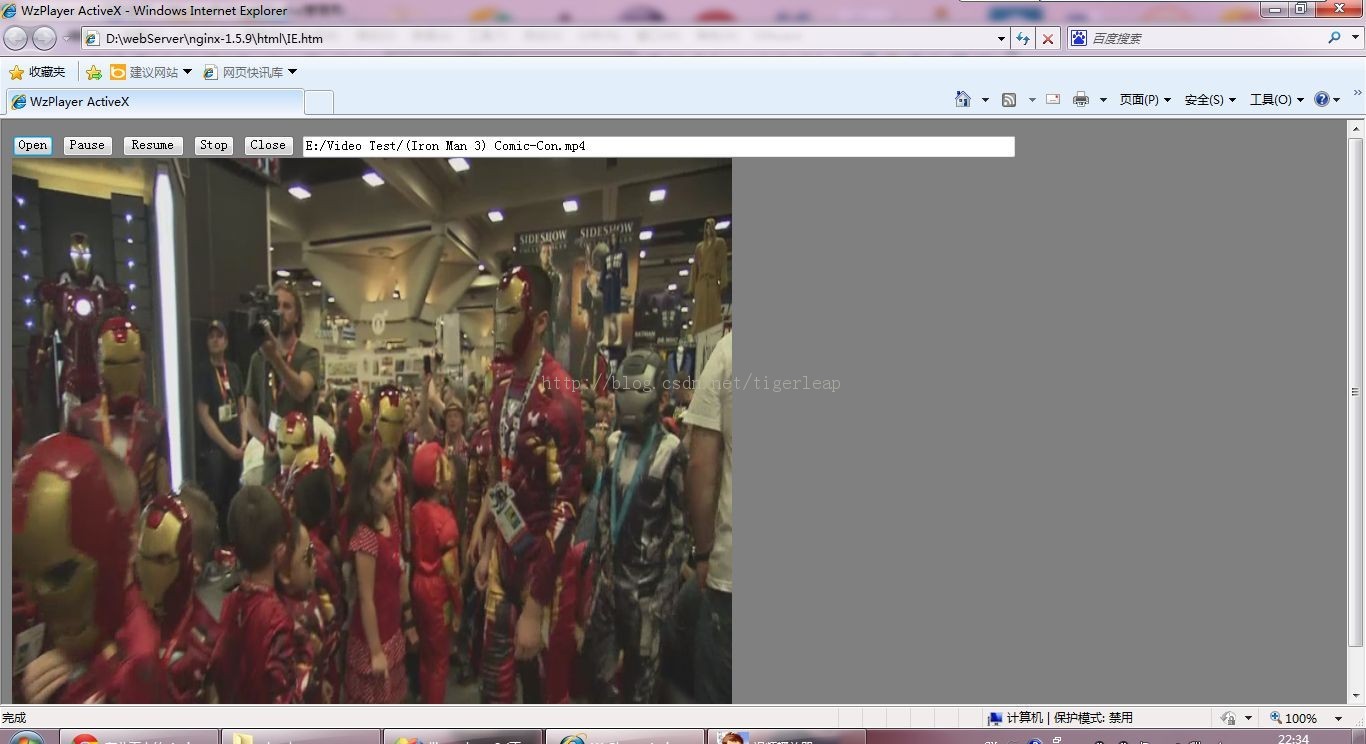
Task: Click the Add to Favorites Bar star-arrow icon
Action: (x=94, y=72)
